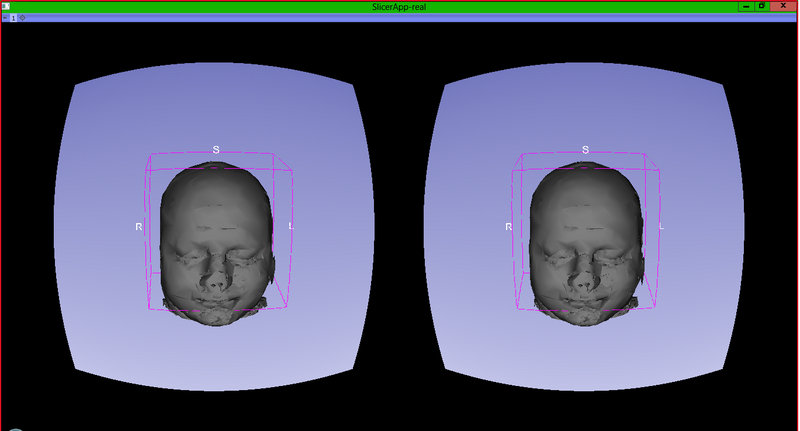This screenshot has width=800, height=431.
Task: Open the SlicerApp window system menu icon
Action: coord(6,6)
